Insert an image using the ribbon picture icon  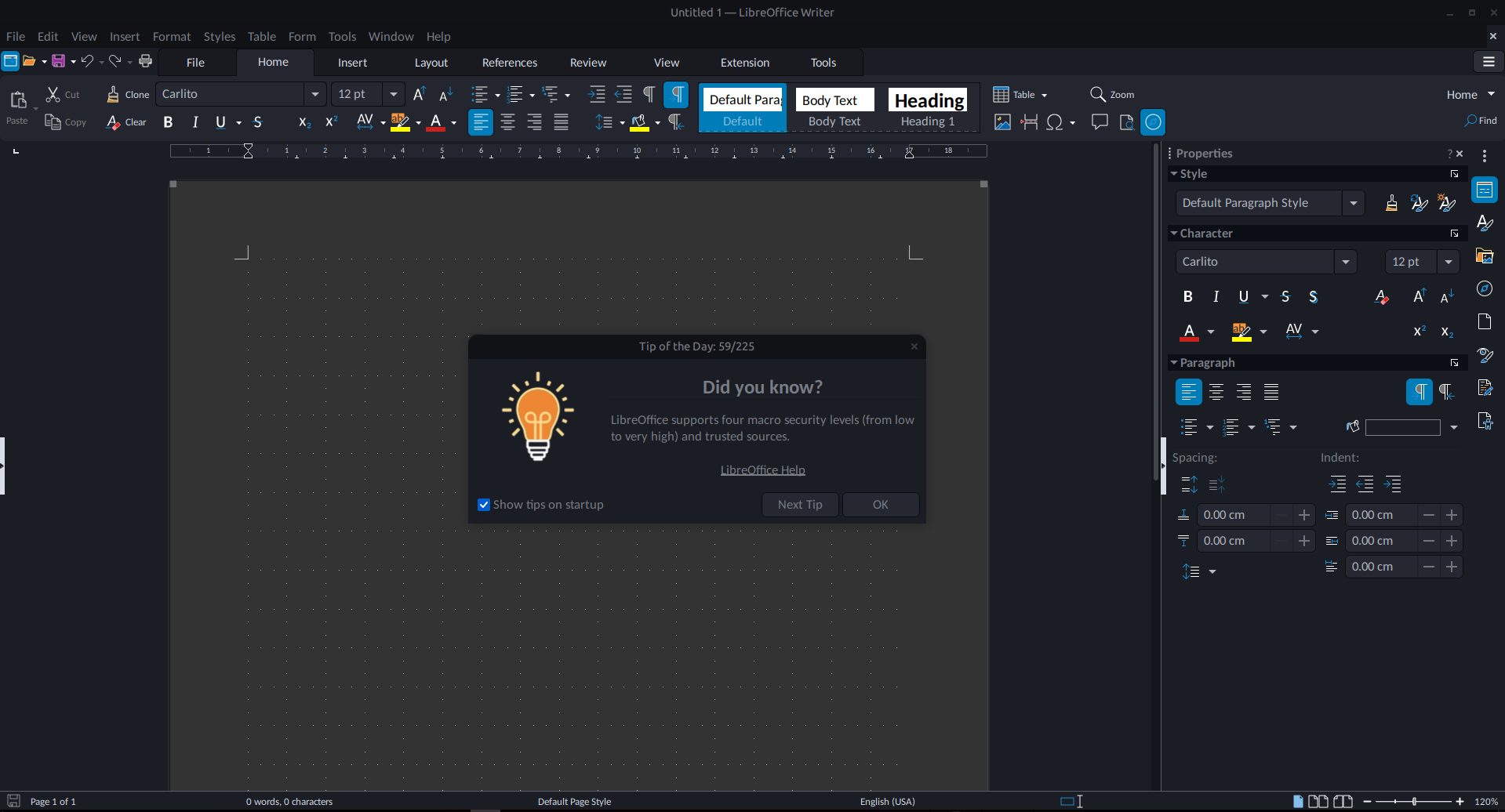[x=1002, y=122]
